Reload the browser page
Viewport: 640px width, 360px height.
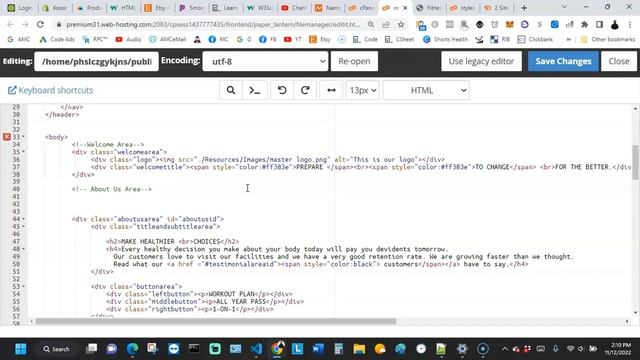tap(40, 24)
